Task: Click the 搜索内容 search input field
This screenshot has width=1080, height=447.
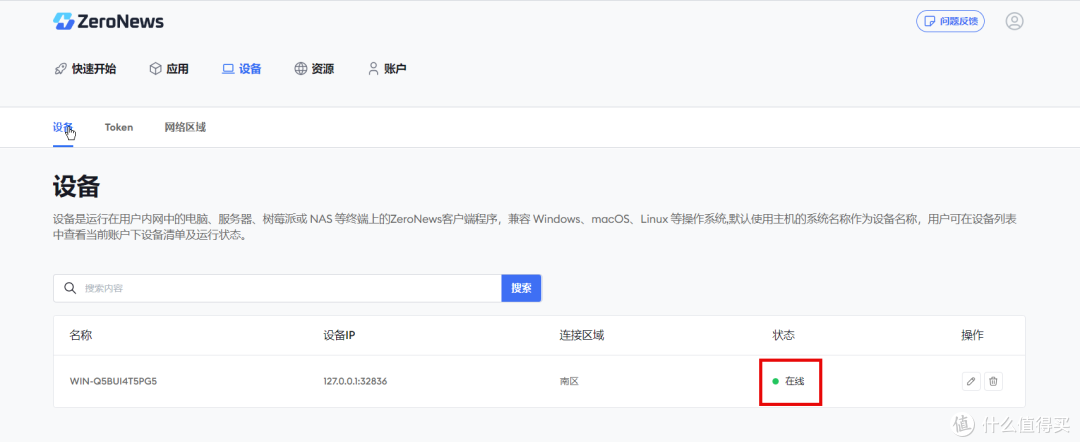Action: pyautogui.click(x=277, y=288)
